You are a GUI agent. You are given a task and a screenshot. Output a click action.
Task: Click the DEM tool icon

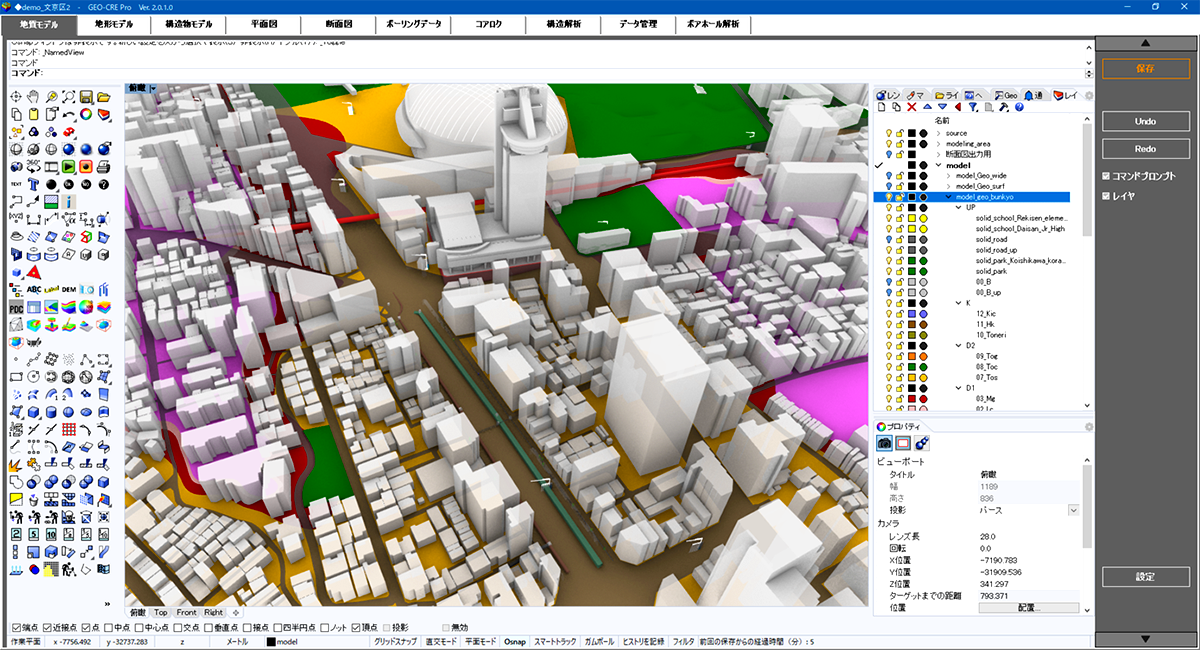69,289
